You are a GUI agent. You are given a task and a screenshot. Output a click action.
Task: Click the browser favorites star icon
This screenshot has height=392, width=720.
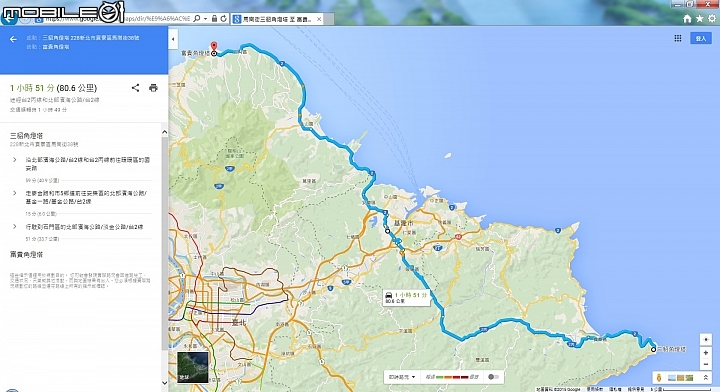pos(699,18)
